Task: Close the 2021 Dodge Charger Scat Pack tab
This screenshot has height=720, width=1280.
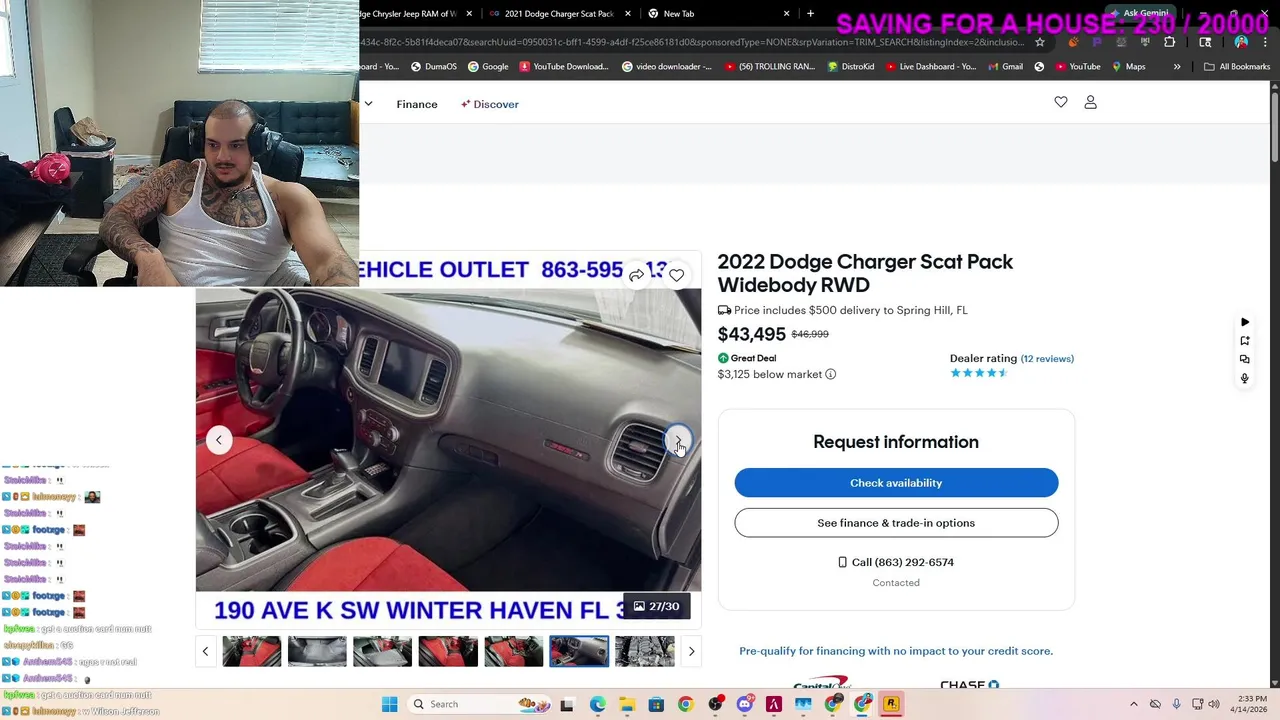Action: click(x=628, y=13)
